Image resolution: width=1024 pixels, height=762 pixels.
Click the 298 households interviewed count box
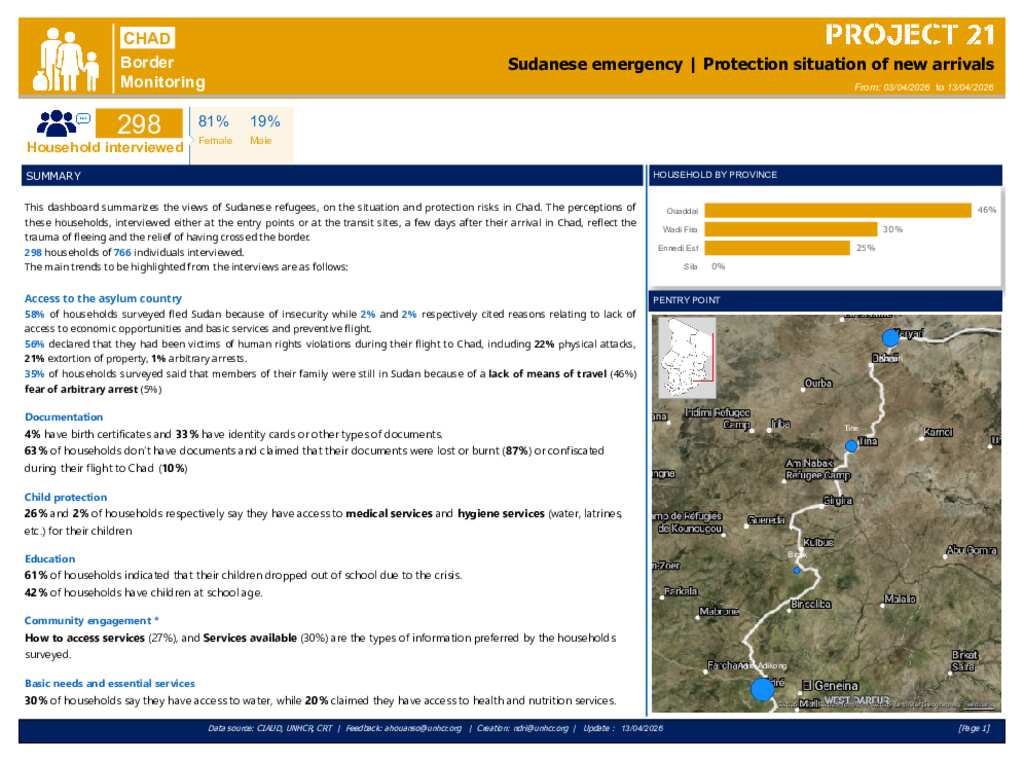click(x=139, y=124)
